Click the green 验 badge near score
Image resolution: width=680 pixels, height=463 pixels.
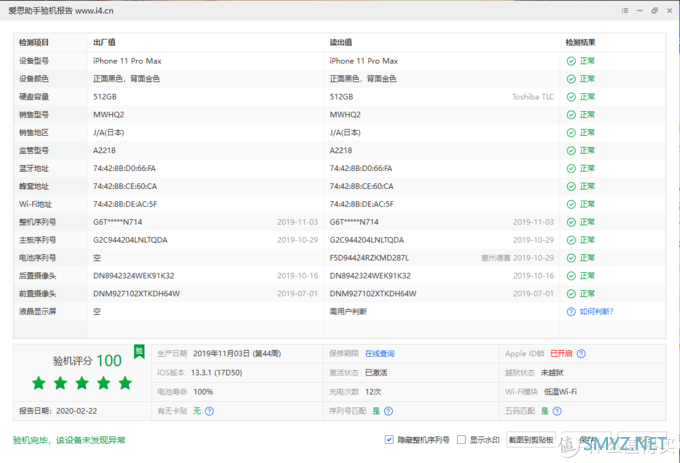(x=139, y=352)
